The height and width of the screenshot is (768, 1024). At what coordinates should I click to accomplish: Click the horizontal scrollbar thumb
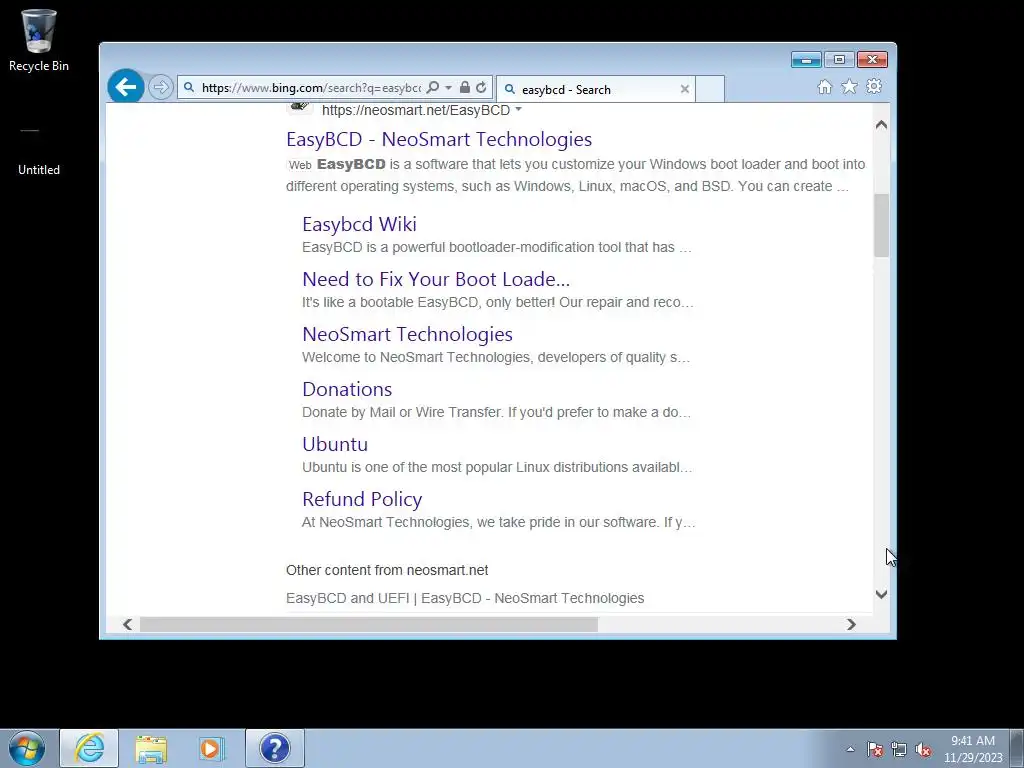click(x=369, y=624)
